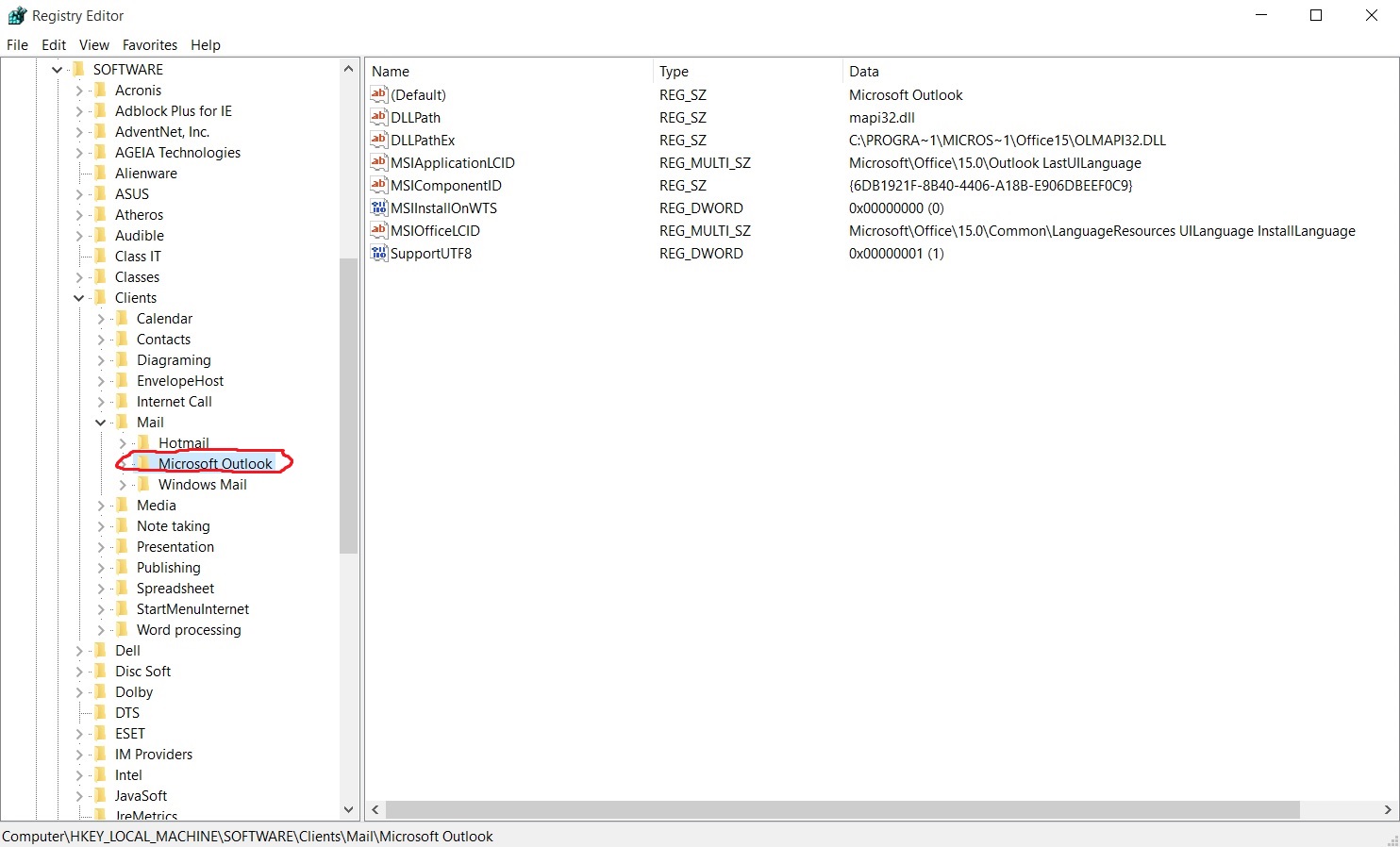Open the Edit menu
1400x847 pixels.
pyautogui.click(x=54, y=44)
